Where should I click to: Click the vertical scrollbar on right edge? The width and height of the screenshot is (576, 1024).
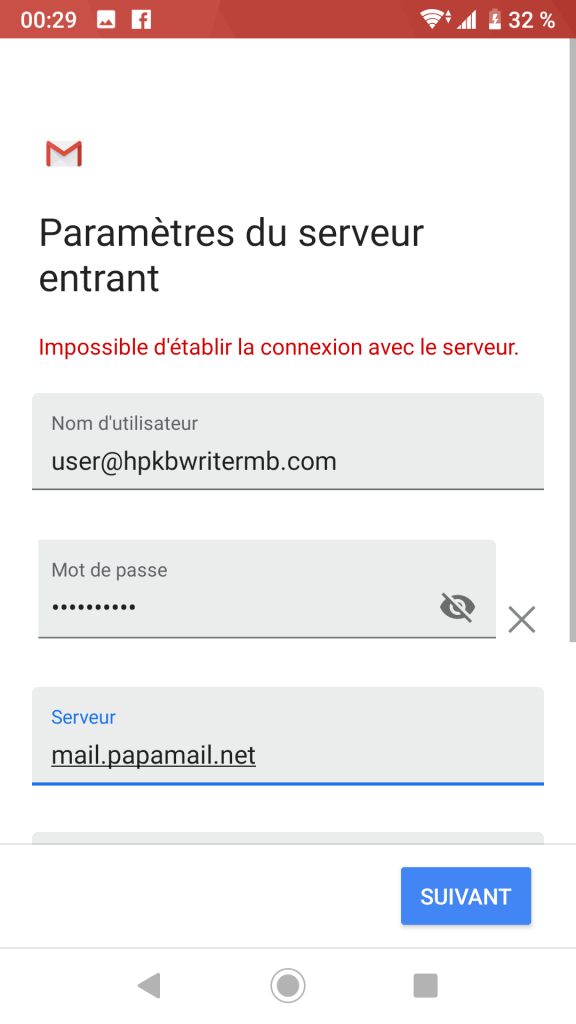click(573, 340)
